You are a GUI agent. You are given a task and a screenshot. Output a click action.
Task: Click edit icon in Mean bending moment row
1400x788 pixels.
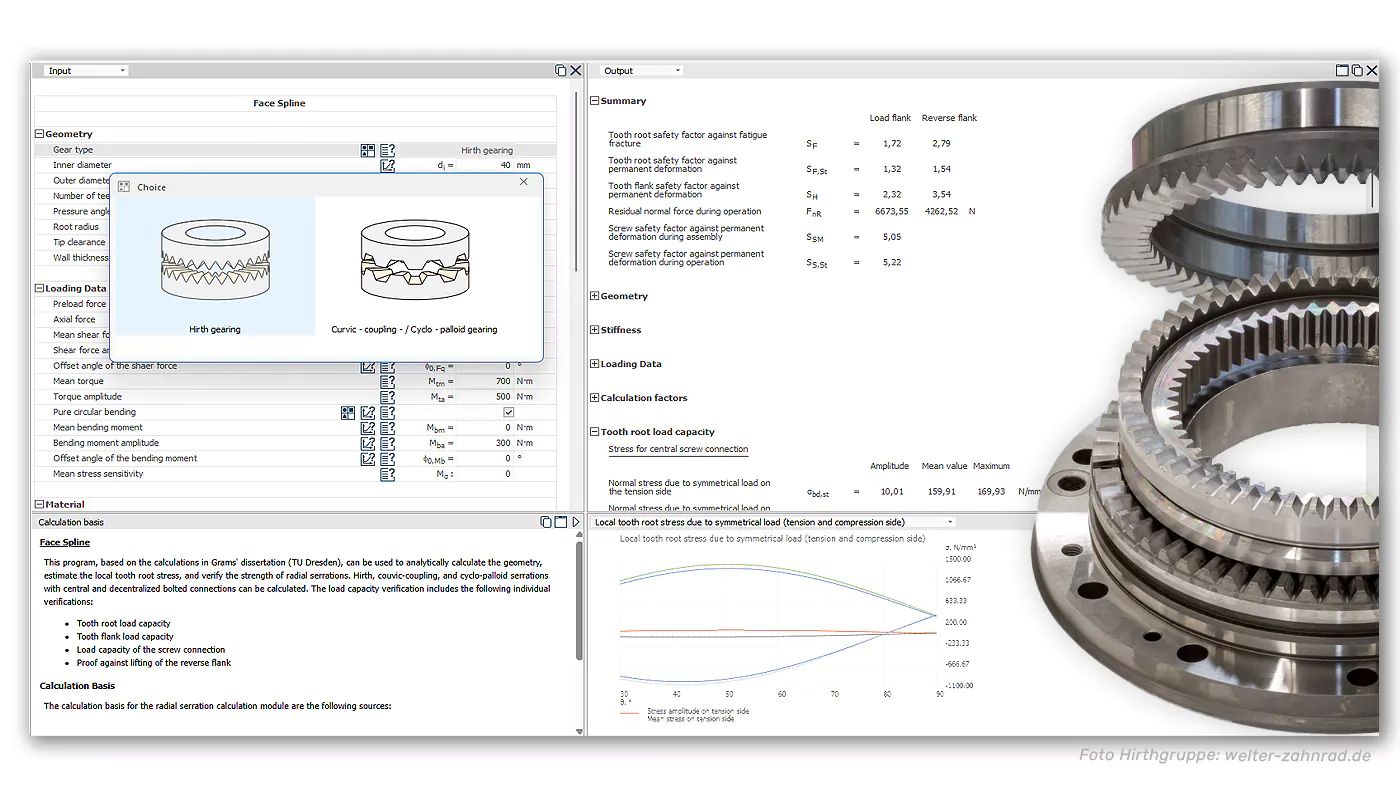368,428
